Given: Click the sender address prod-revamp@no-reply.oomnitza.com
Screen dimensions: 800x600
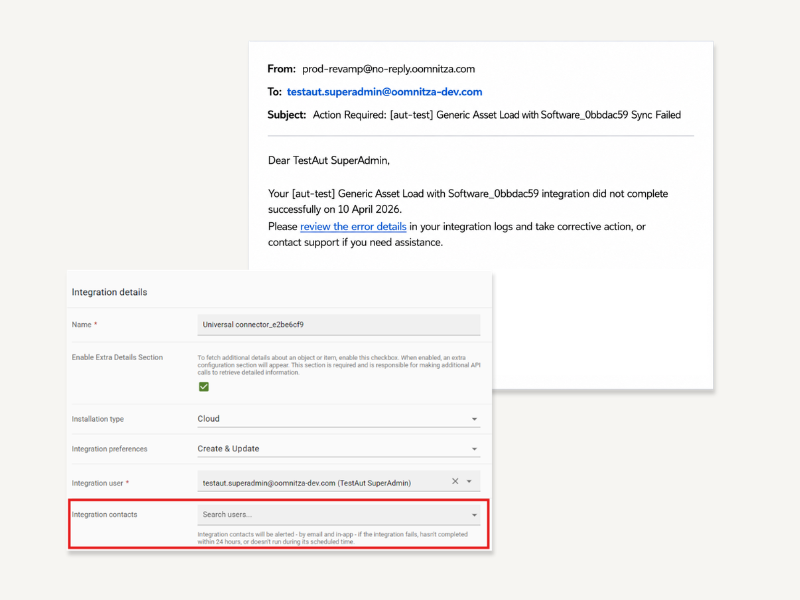Looking at the screenshot, I should click(388, 69).
